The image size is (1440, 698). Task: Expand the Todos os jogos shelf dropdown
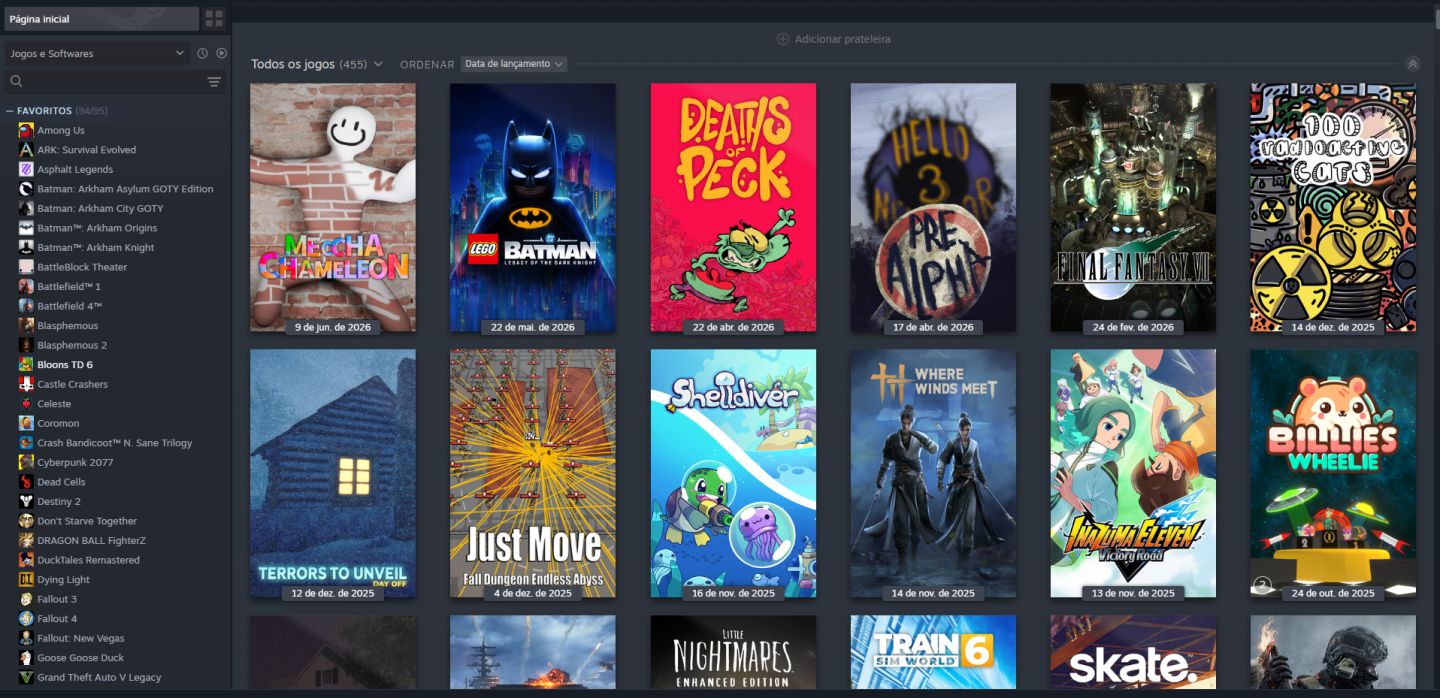tap(378, 64)
